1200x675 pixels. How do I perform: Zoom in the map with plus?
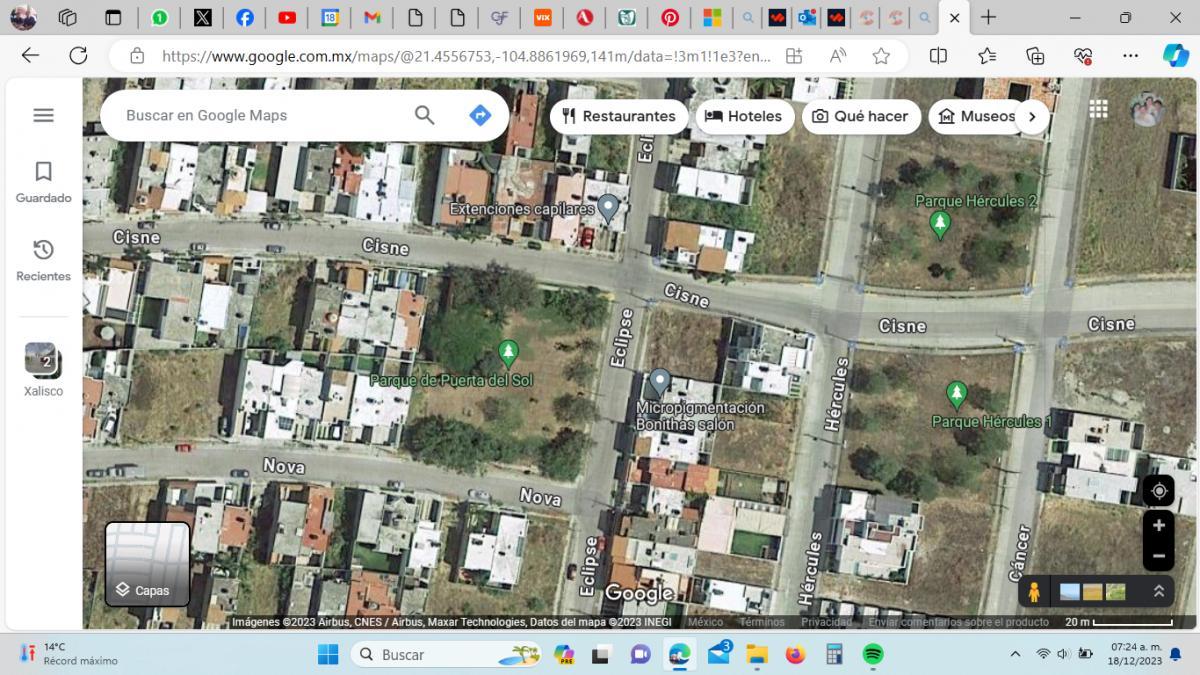1158,525
